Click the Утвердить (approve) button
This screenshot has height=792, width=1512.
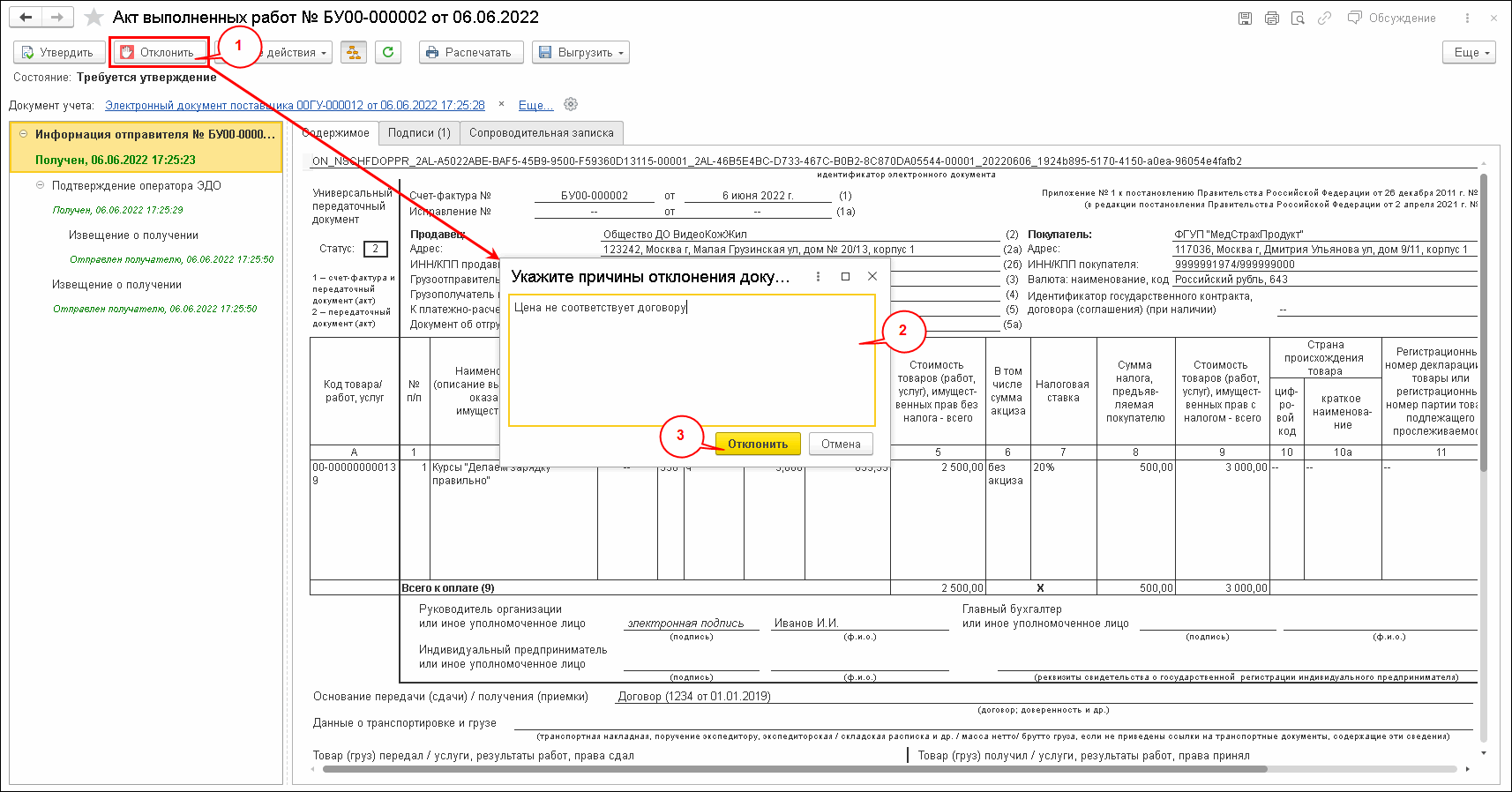[58, 52]
